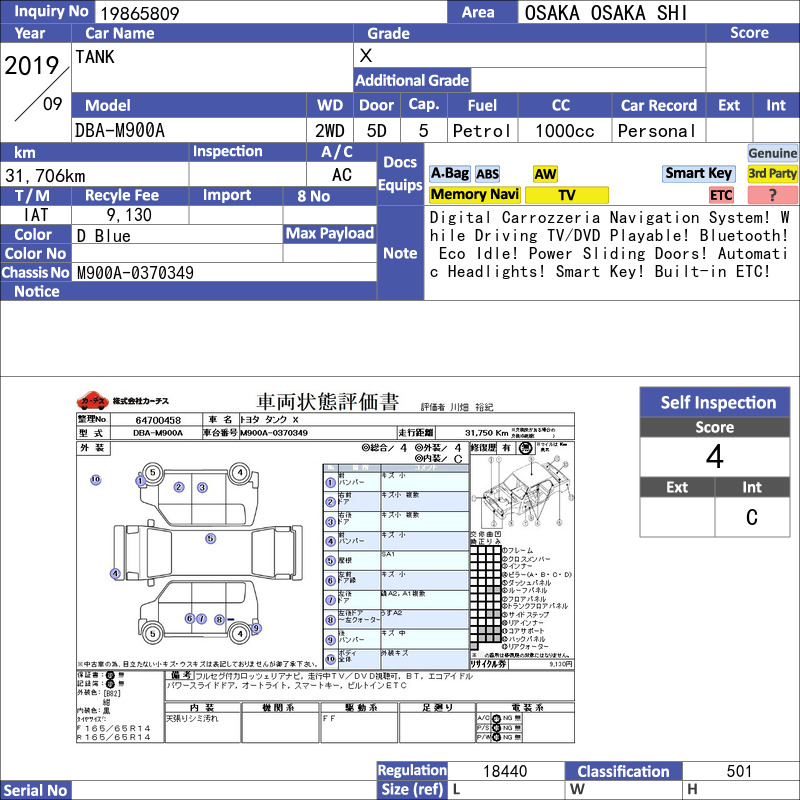800x800 pixels.
Task: Select car name TANK
Action: click(95, 57)
